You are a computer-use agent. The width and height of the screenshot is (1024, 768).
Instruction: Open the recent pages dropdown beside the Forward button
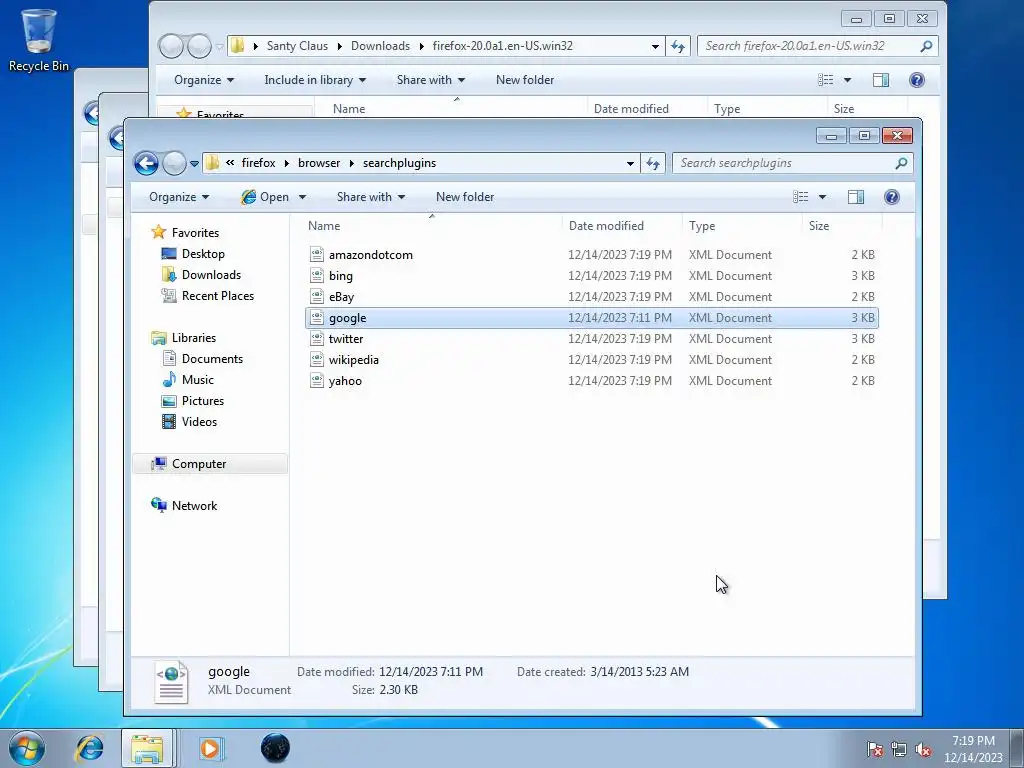click(x=194, y=164)
